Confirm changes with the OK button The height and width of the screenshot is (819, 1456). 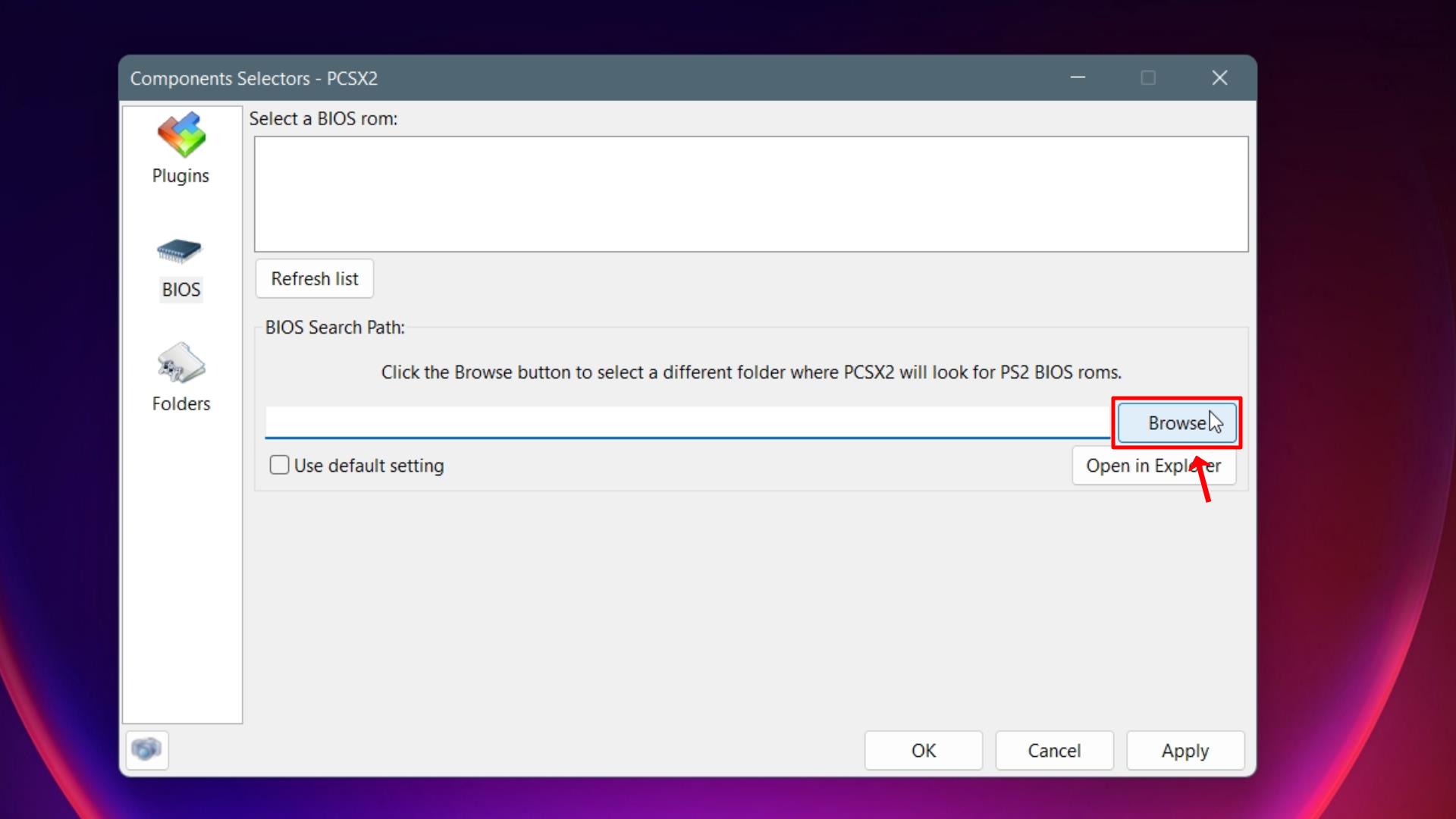point(923,751)
